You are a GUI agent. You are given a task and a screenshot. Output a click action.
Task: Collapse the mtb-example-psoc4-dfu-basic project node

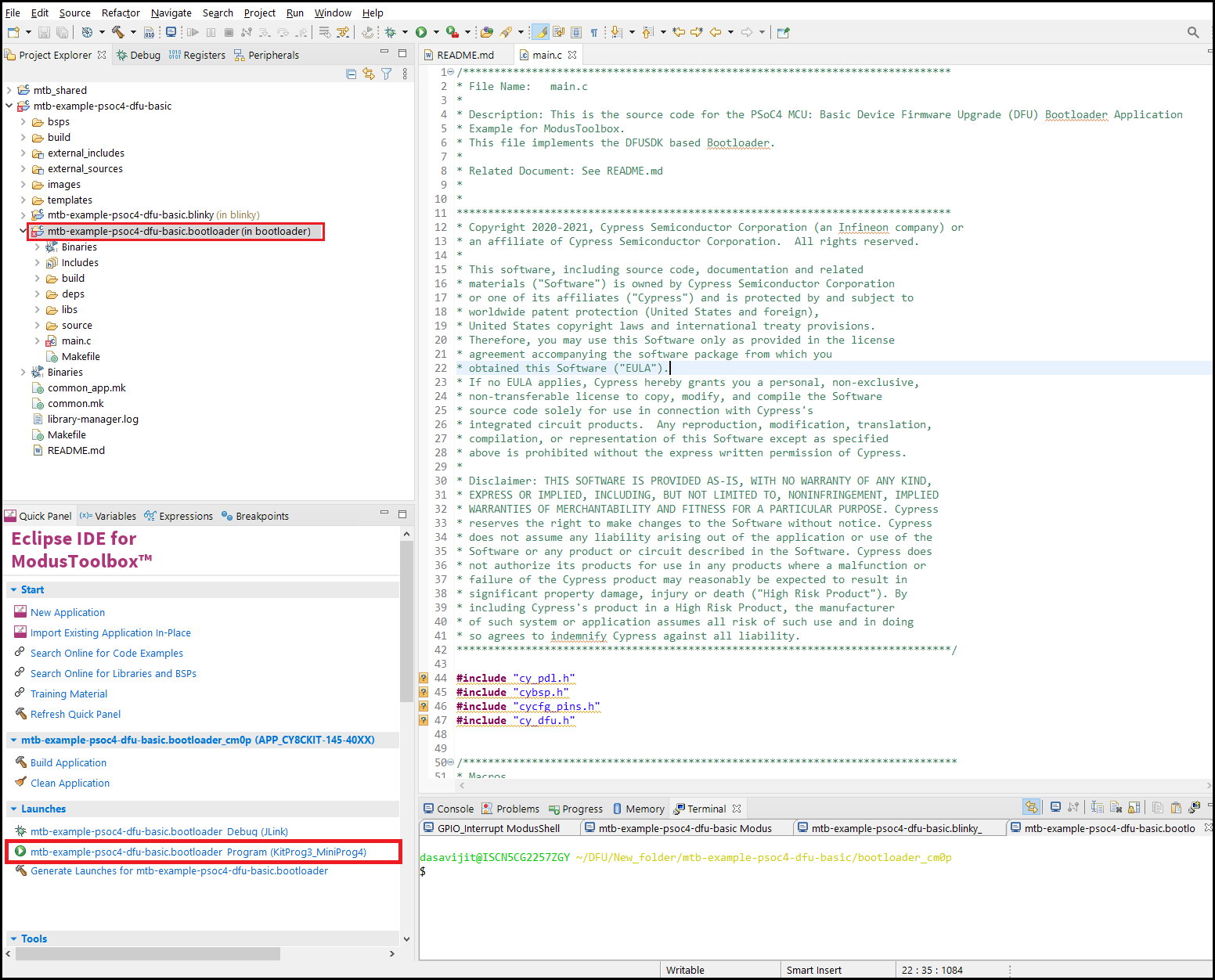click(9, 106)
